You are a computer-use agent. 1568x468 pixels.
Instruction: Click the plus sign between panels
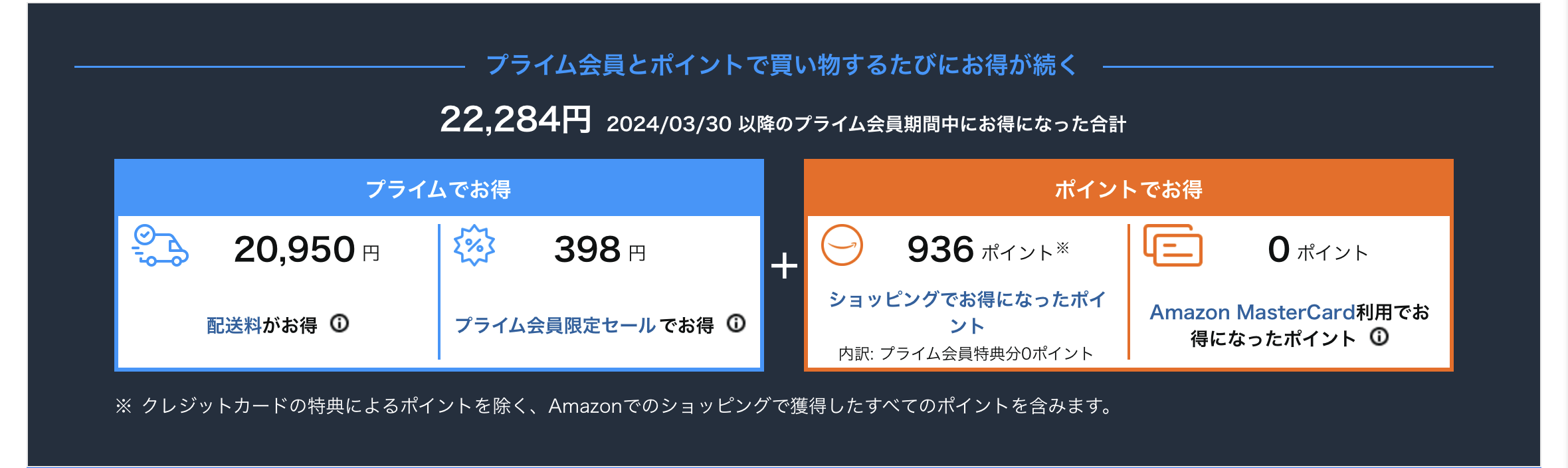(784, 266)
